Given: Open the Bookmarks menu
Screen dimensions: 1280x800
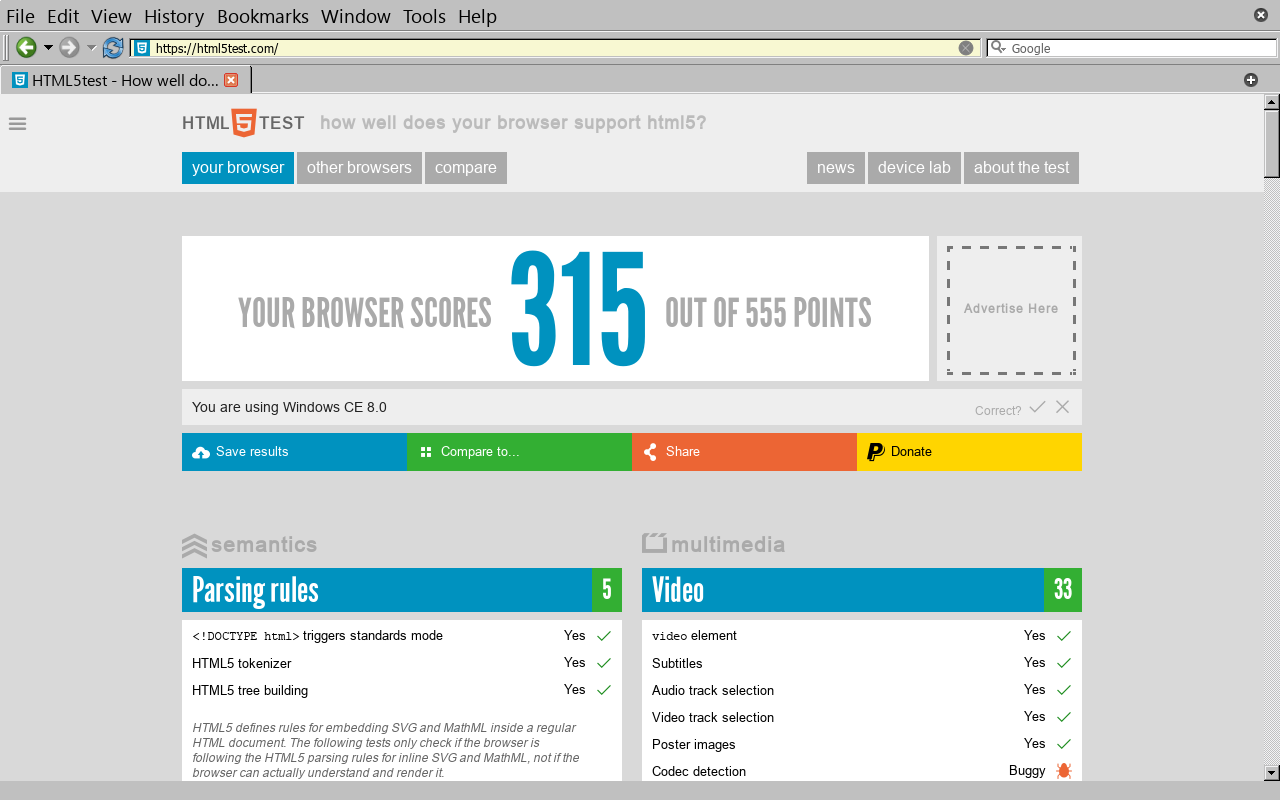Looking at the screenshot, I should point(263,16).
